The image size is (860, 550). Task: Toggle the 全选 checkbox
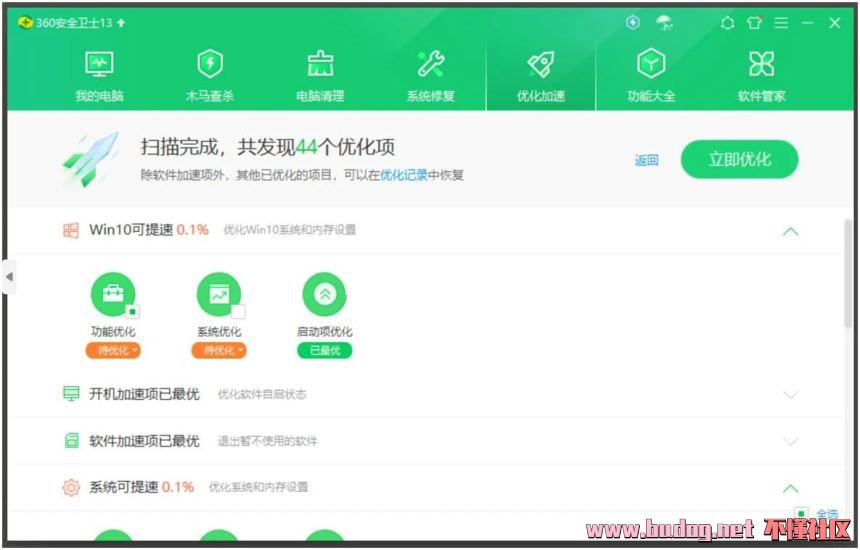pos(801,514)
